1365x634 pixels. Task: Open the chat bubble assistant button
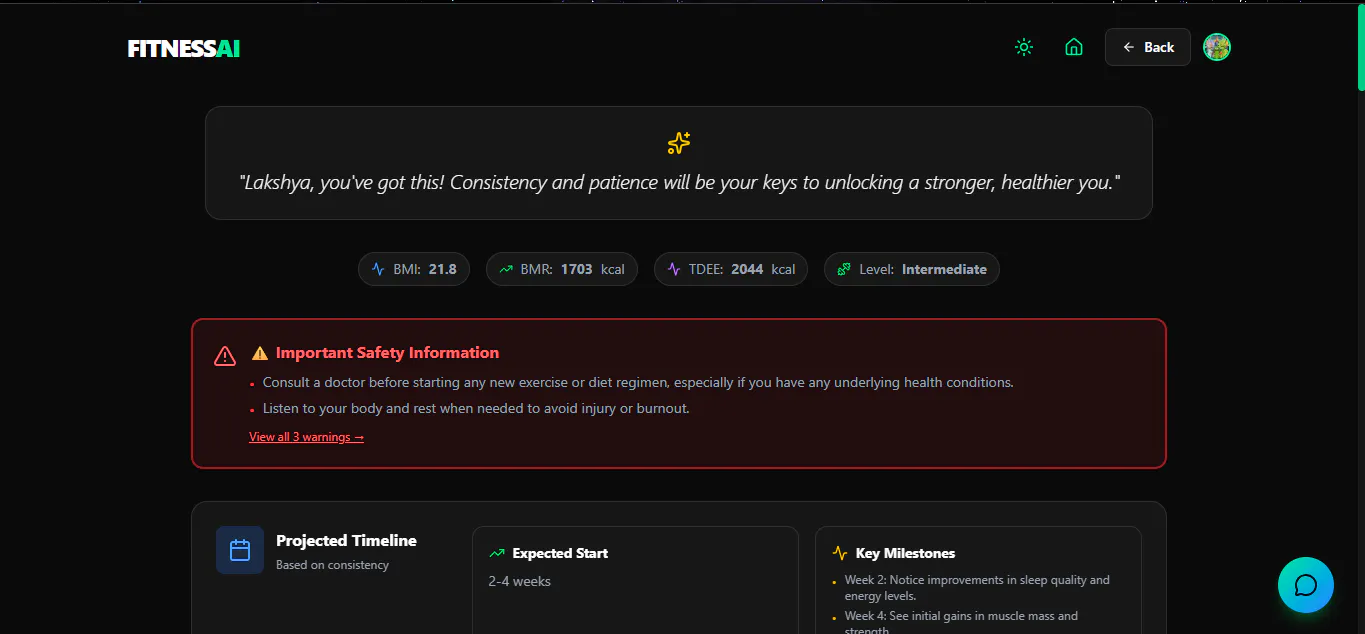pyautogui.click(x=1306, y=585)
